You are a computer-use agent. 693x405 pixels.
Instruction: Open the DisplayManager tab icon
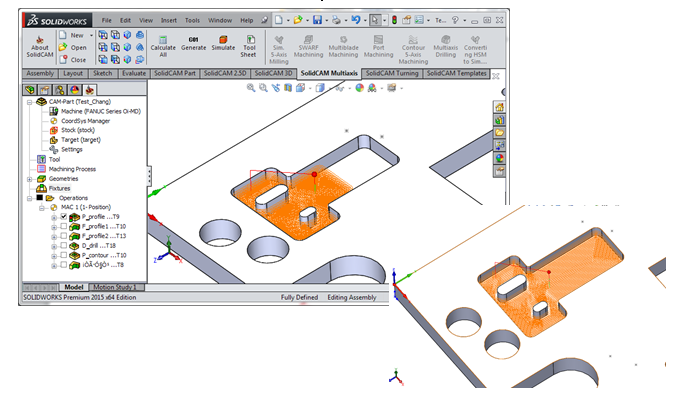click(75, 90)
